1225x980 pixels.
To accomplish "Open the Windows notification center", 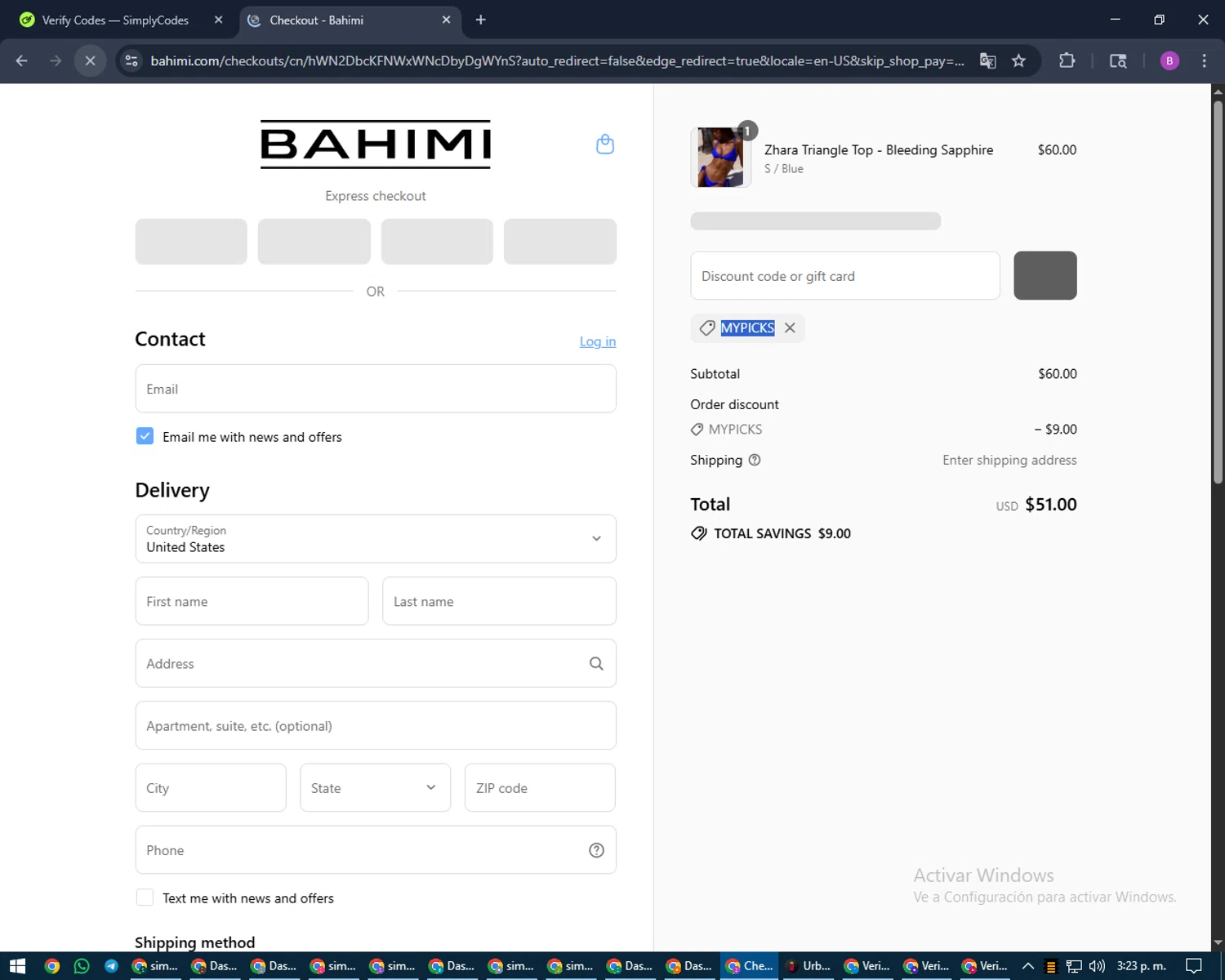I will coord(1194,966).
